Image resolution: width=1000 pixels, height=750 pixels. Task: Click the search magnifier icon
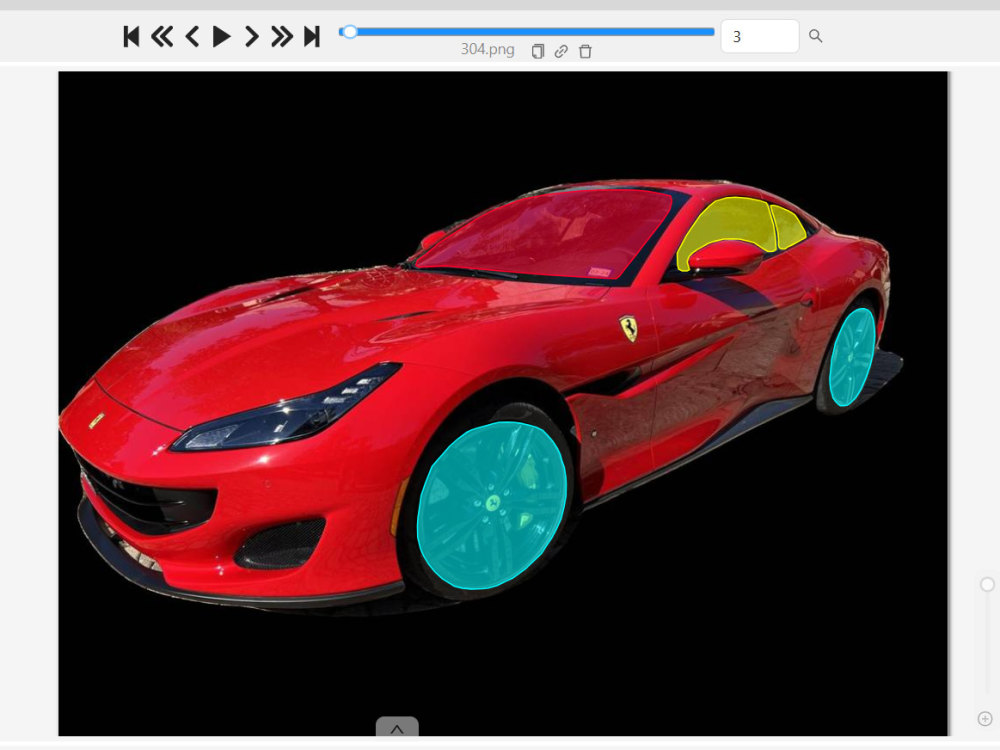click(x=815, y=36)
